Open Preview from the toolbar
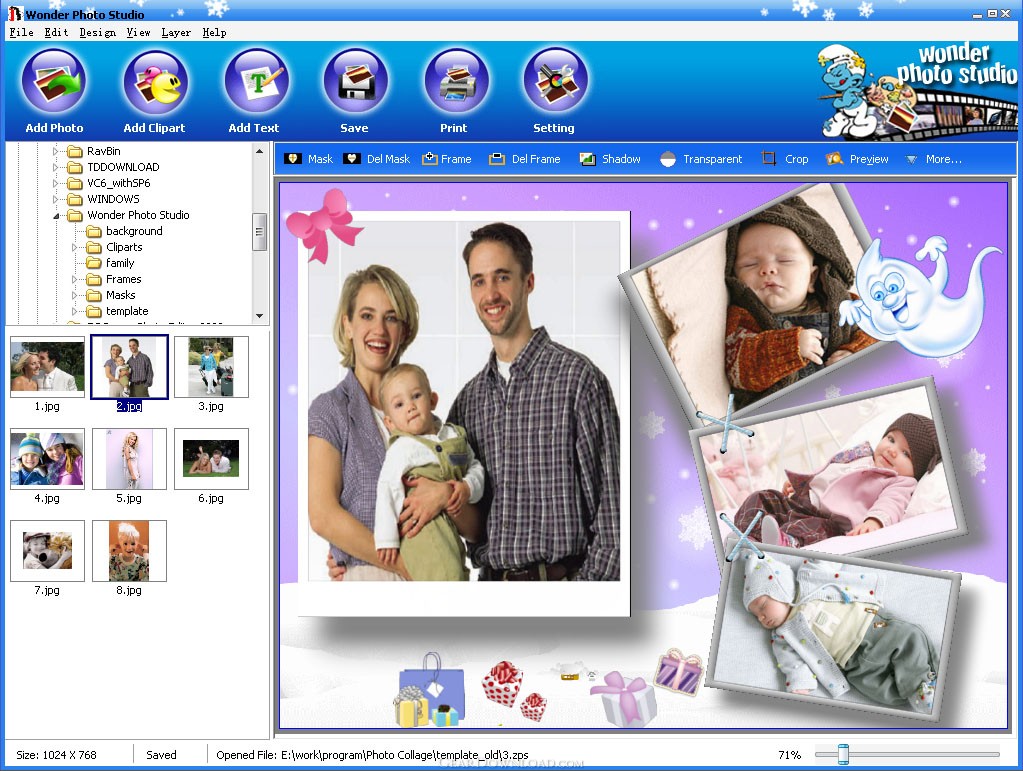 click(x=857, y=159)
